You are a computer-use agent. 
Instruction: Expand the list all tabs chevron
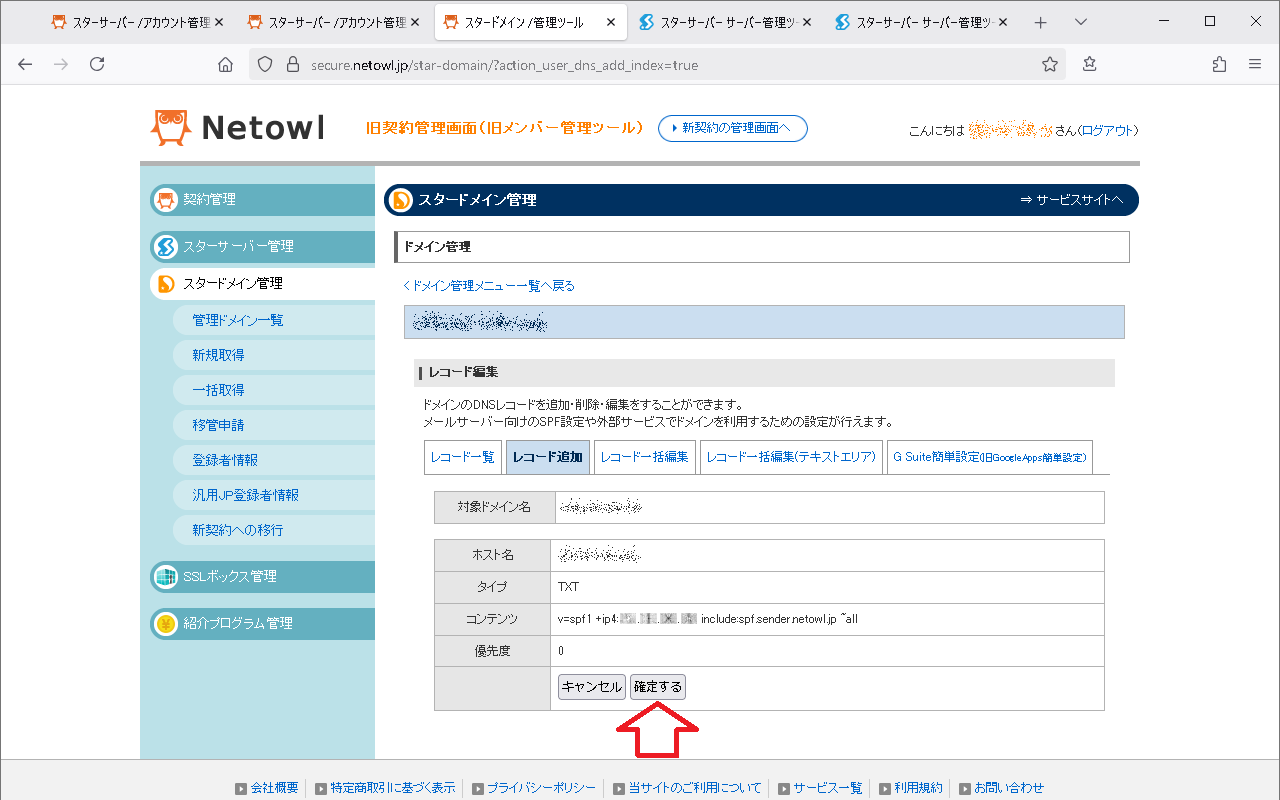point(1081,22)
